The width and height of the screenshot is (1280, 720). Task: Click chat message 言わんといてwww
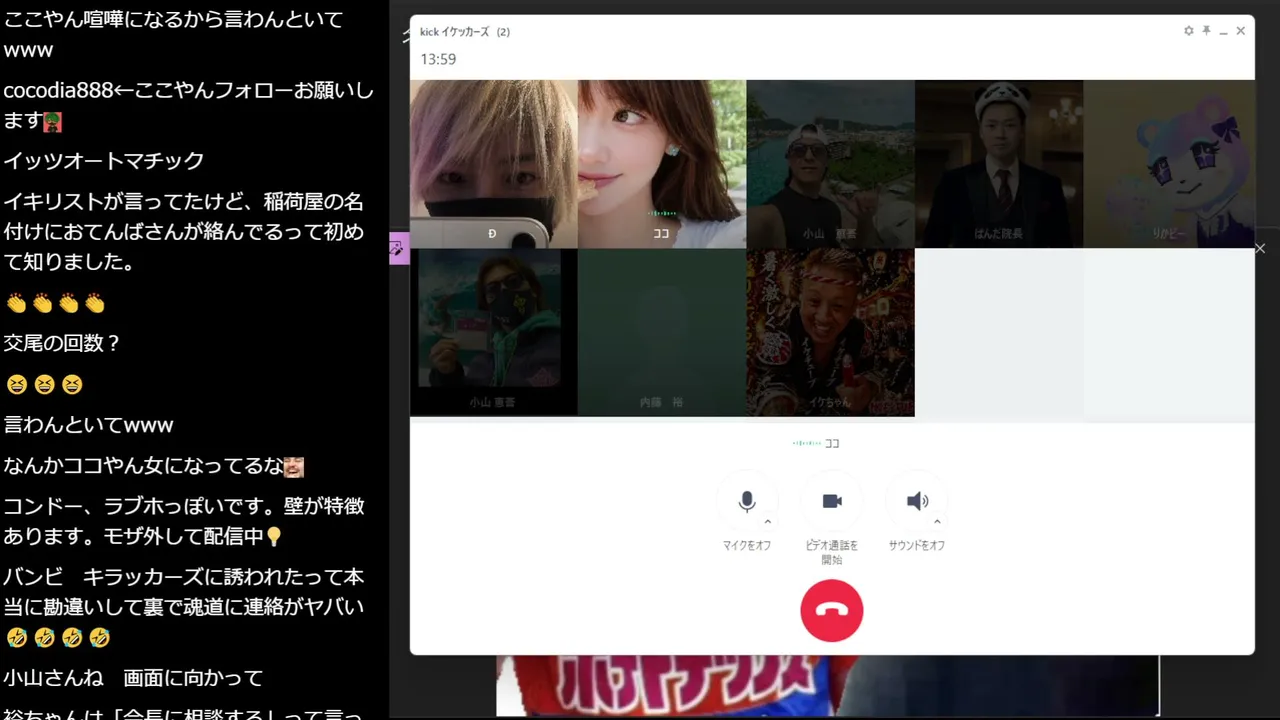point(89,425)
